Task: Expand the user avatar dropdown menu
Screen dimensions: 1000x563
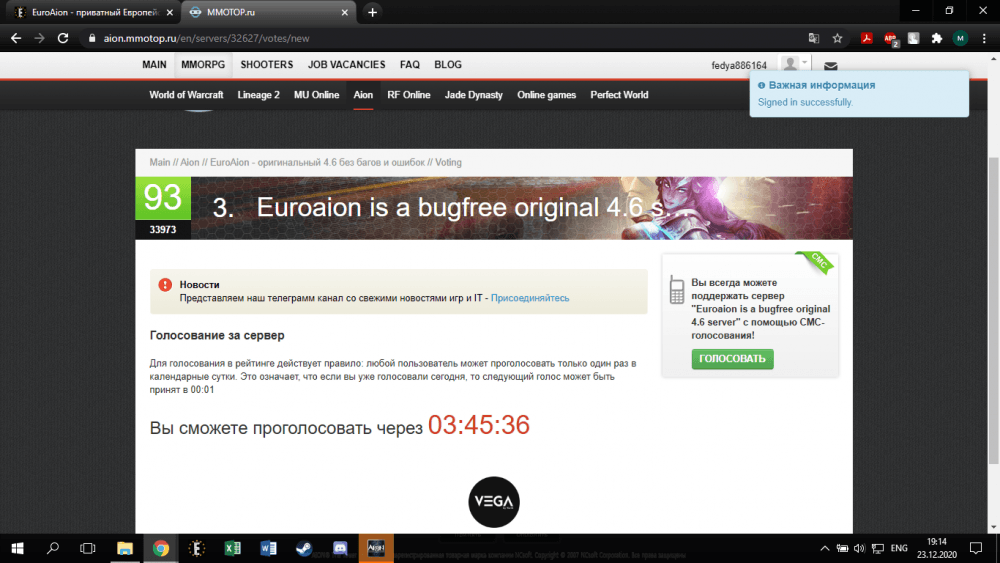Action: [795, 64]
